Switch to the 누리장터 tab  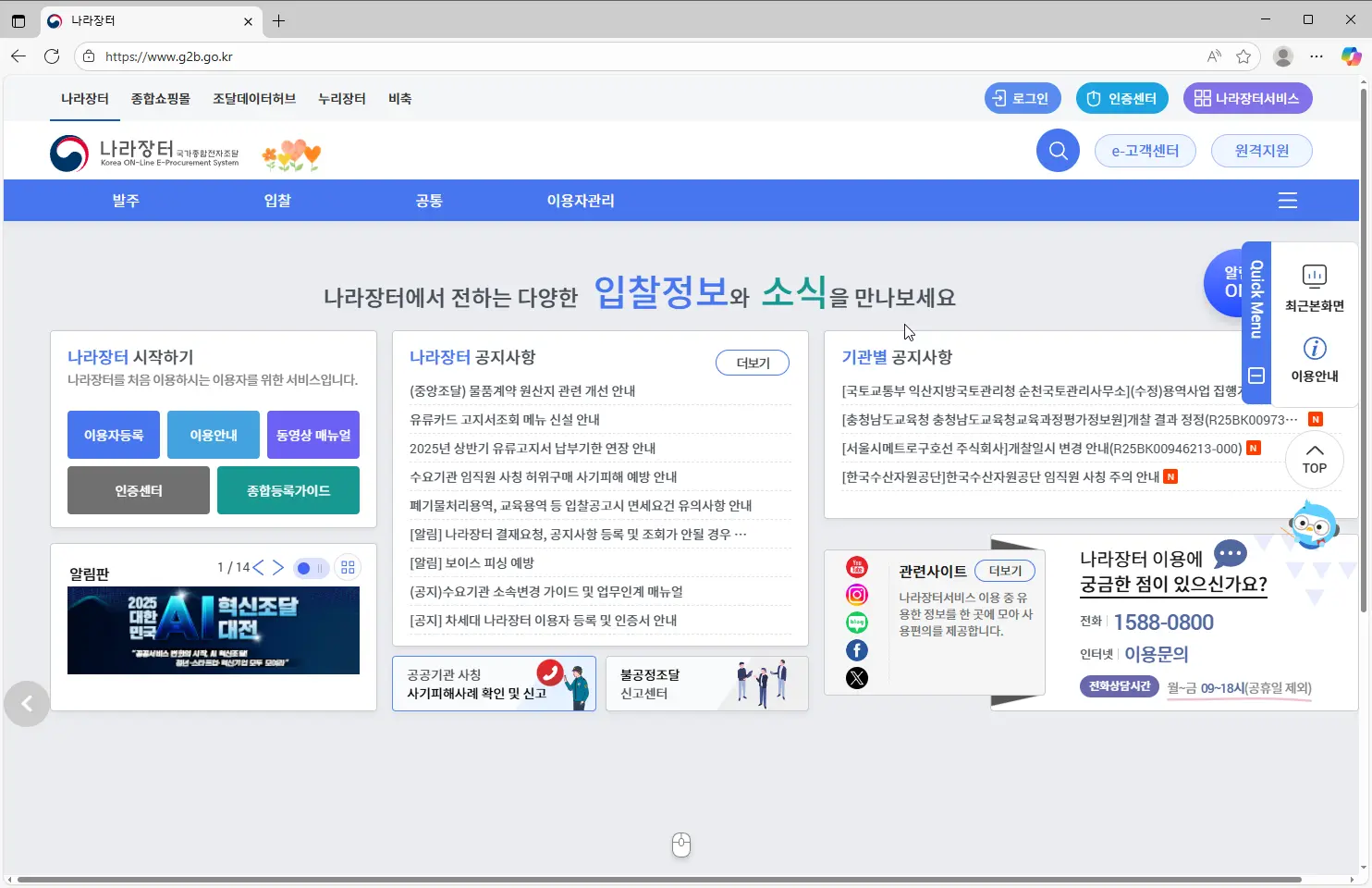pyautogui.click(x=342, y=99)
